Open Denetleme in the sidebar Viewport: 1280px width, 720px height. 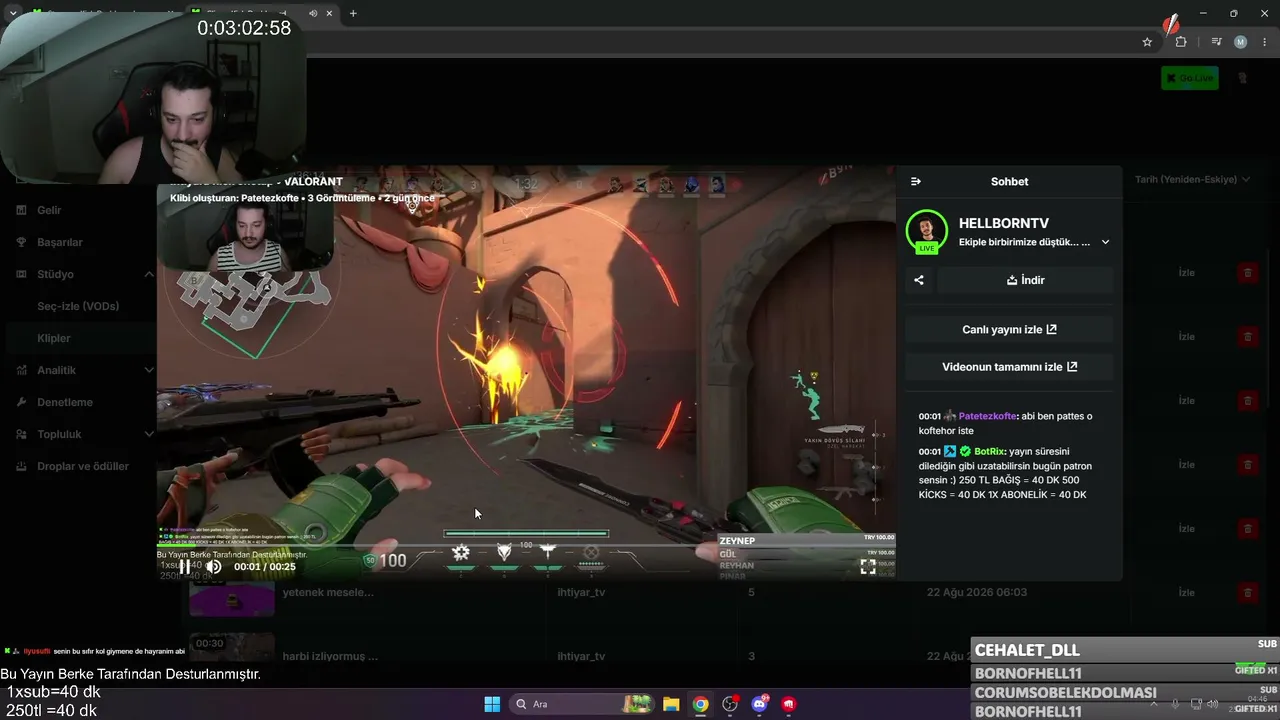(x=65, y=402)
